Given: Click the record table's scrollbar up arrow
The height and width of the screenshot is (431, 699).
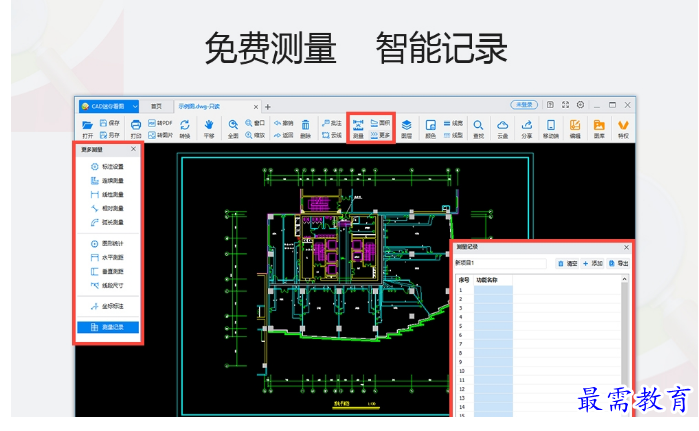Looking at the screenshot, I should click(x=624, y=279).
